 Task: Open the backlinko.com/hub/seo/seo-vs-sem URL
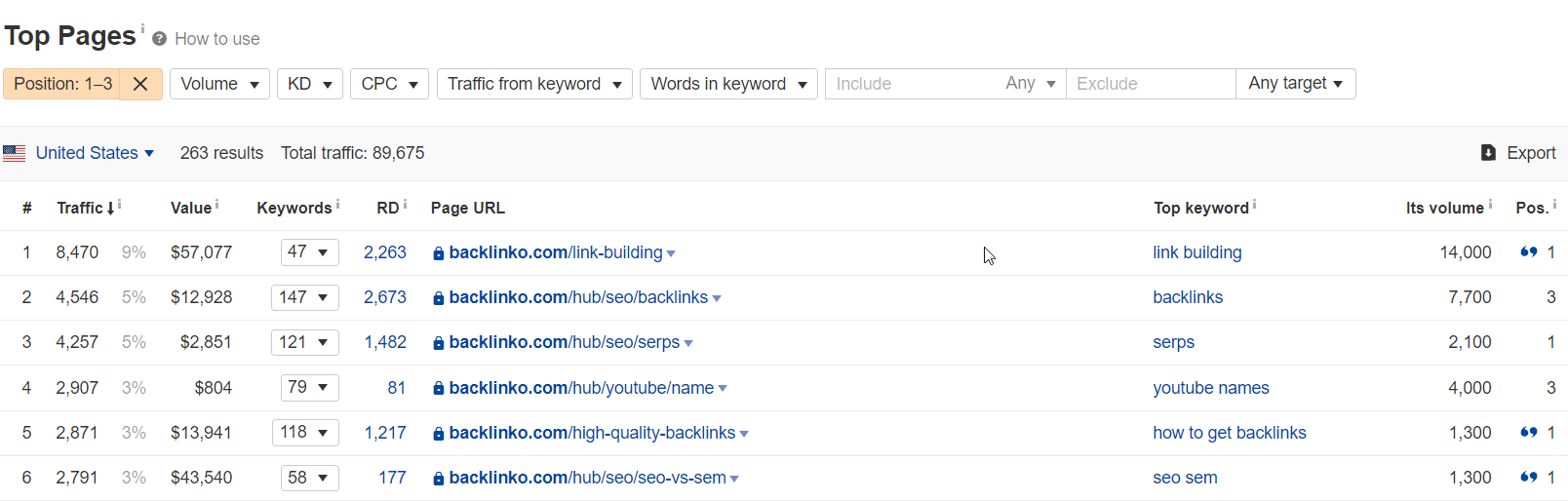[x=587, y=478]
